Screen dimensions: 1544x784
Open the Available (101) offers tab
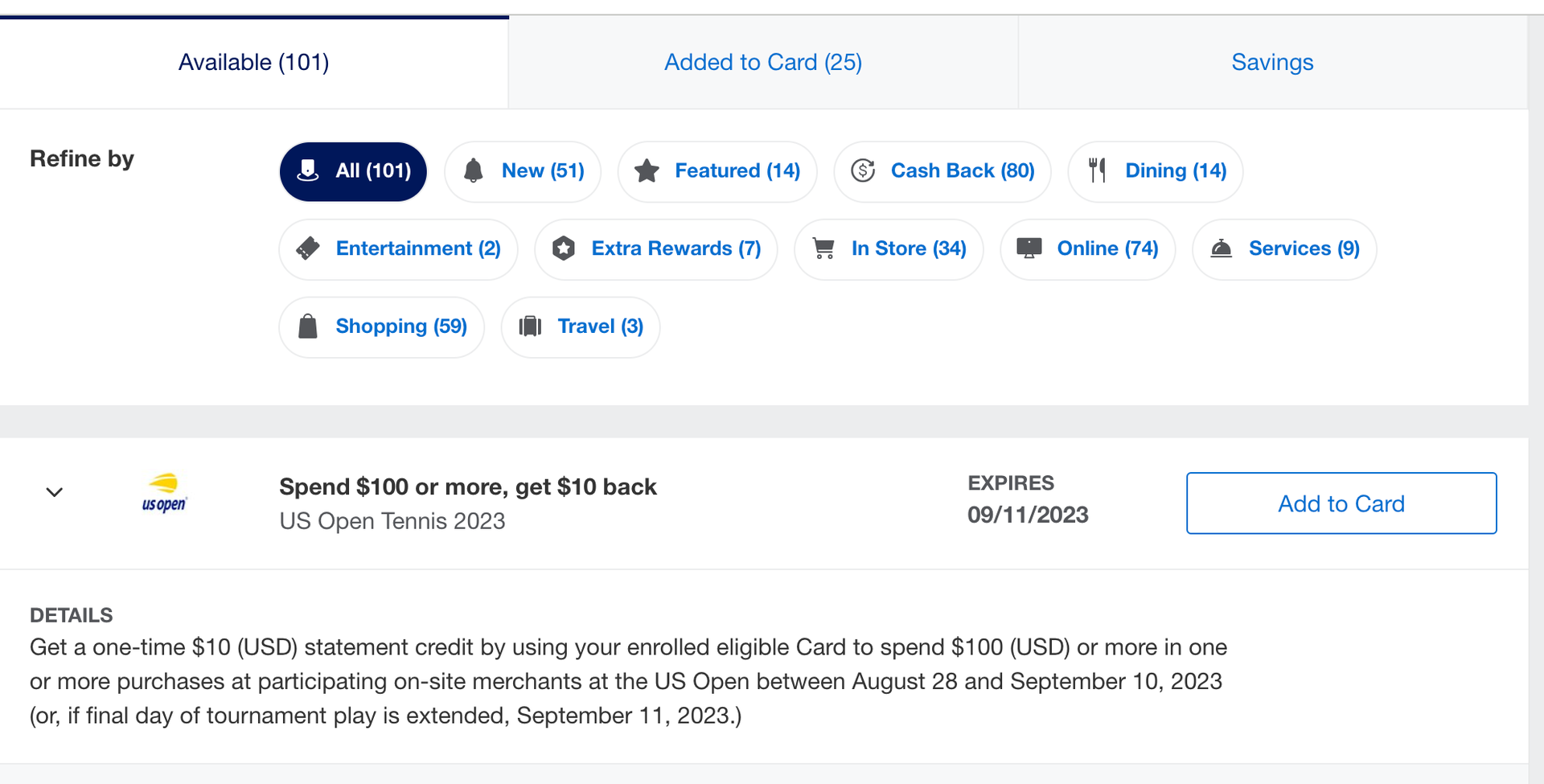(254, 62)
